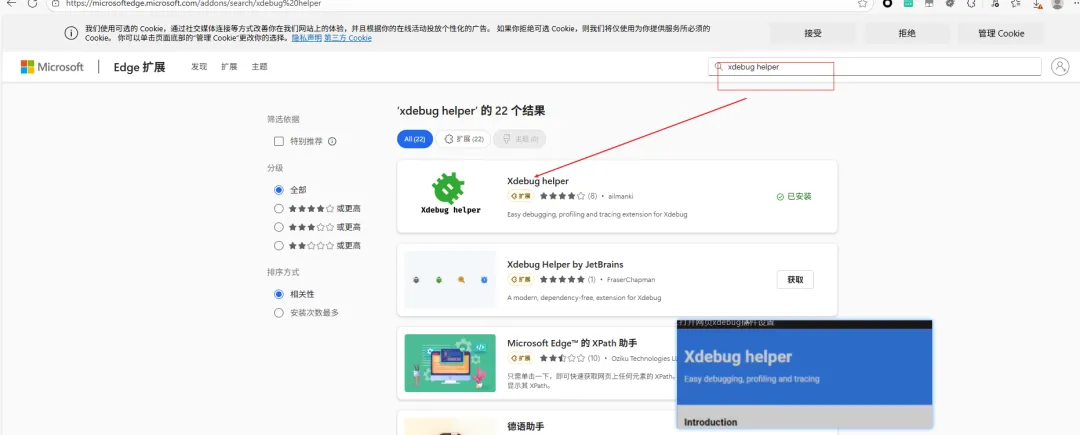
Task: Click 'Easy debugging, profiling and tracing extension' description
Action: point(597,215)
